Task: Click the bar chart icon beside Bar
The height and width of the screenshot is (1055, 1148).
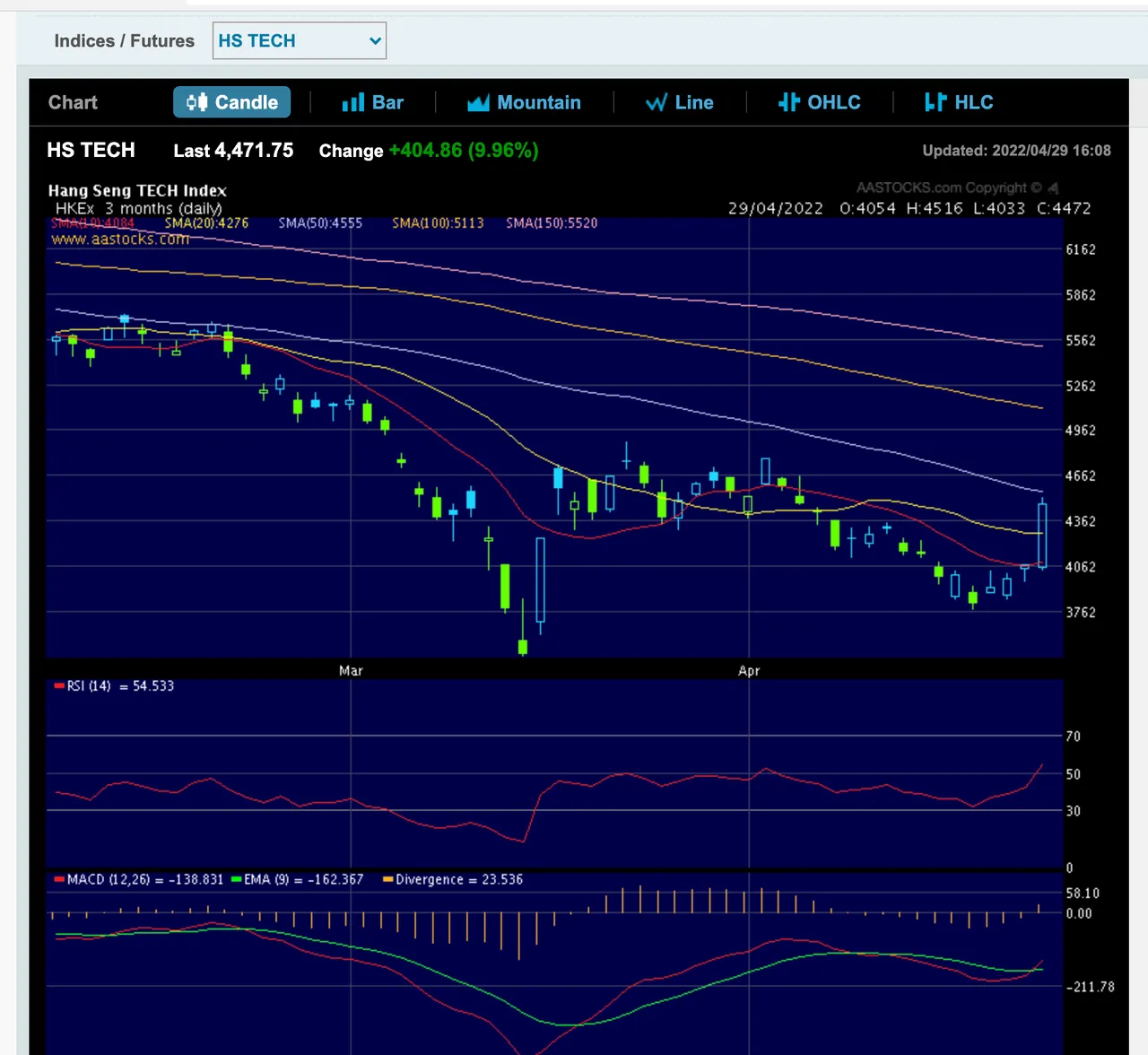Action: pos(352,103)
